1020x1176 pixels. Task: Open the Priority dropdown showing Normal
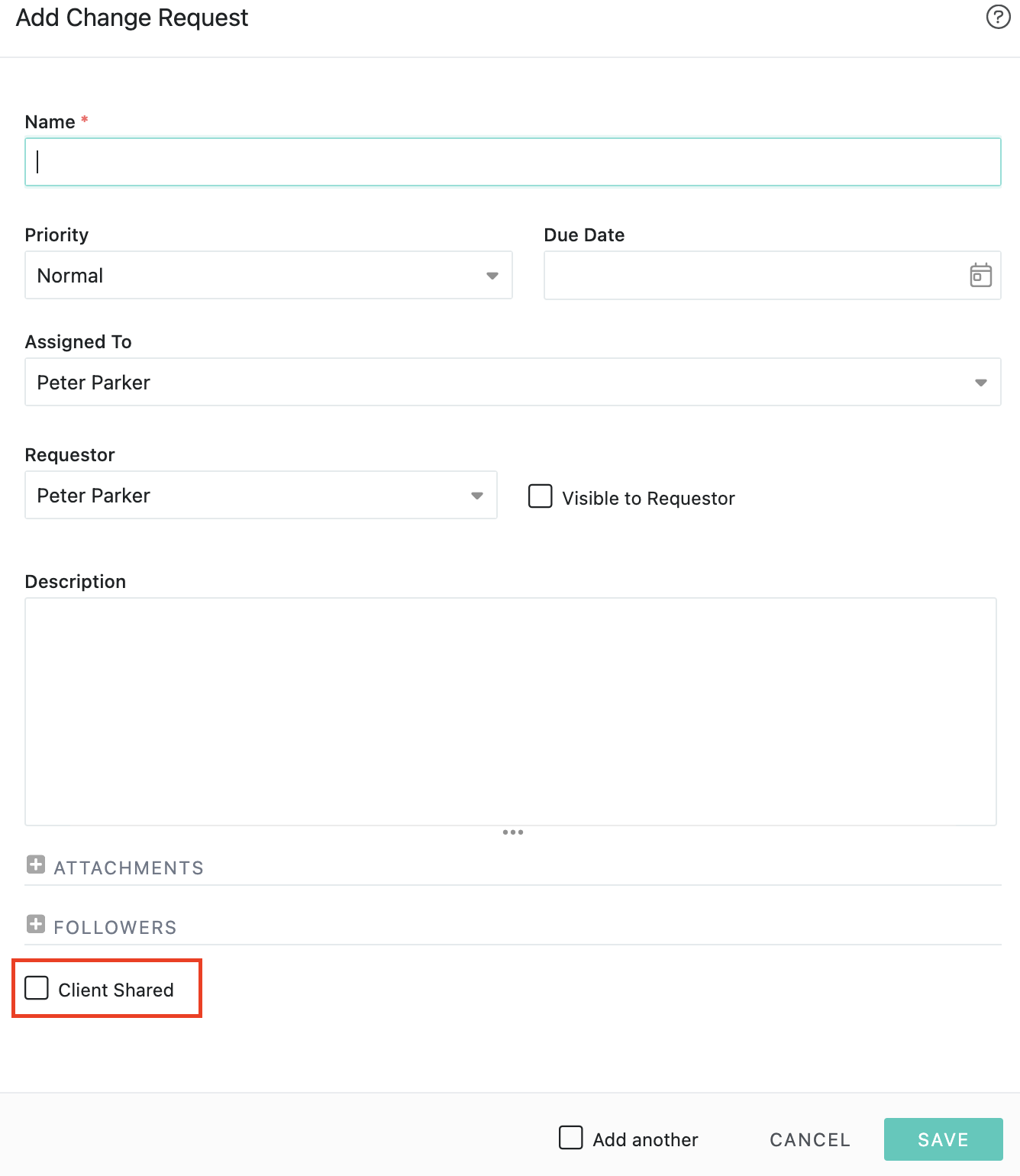(x=269, y=275)
